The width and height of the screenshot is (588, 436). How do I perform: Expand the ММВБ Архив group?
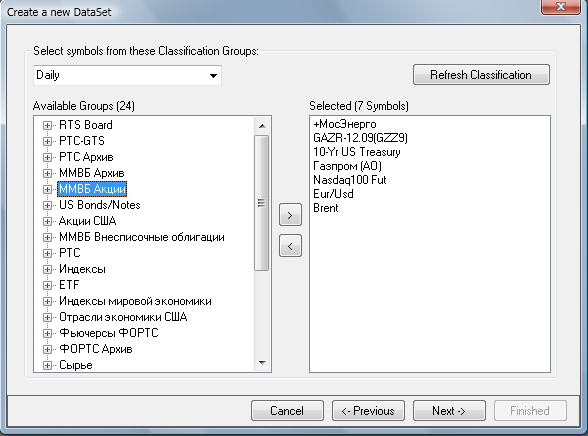pyautogui.click(x=47, y=173)
